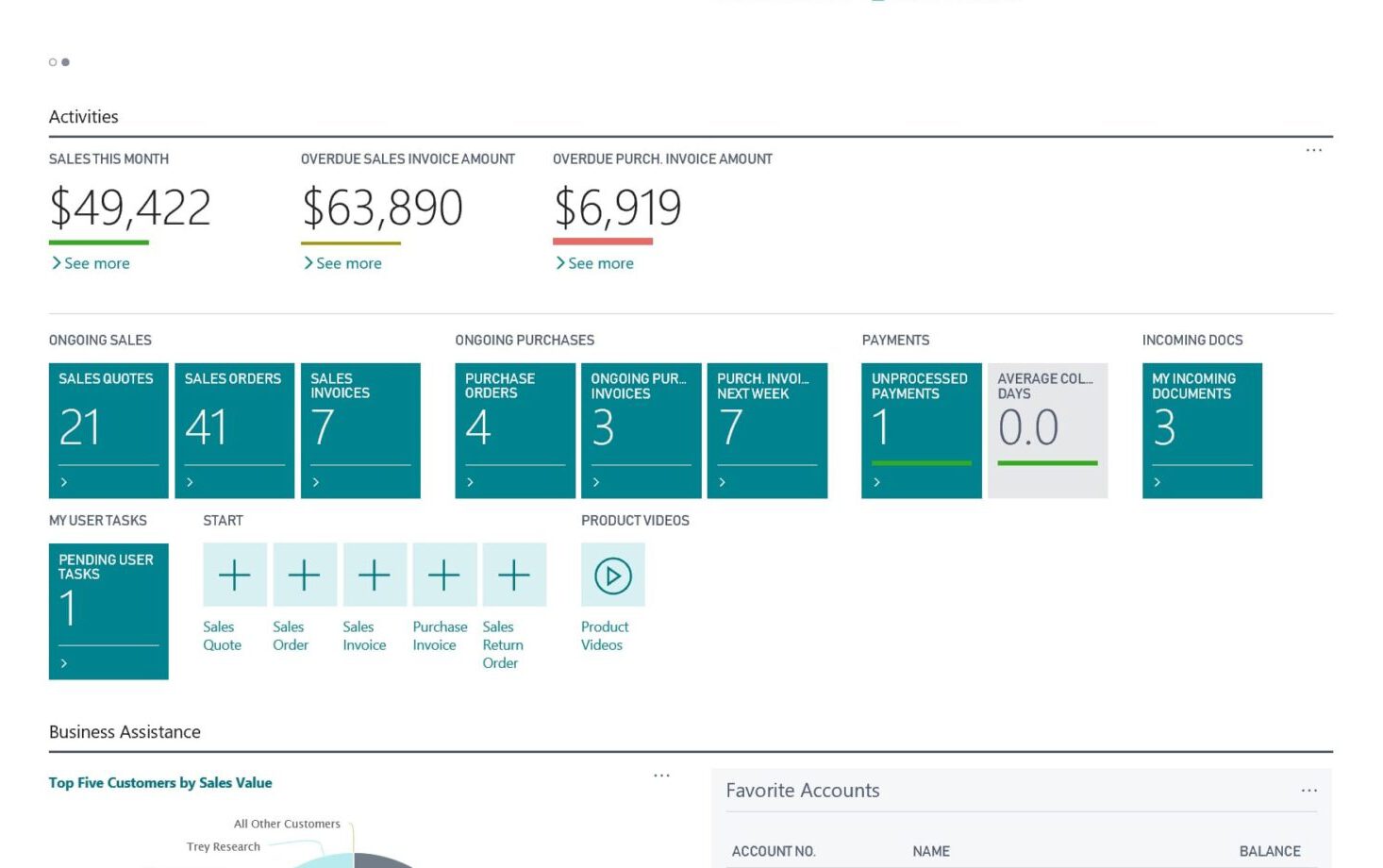Open Ongoing Purchase Invoices tile showing 3

(642, 430)
